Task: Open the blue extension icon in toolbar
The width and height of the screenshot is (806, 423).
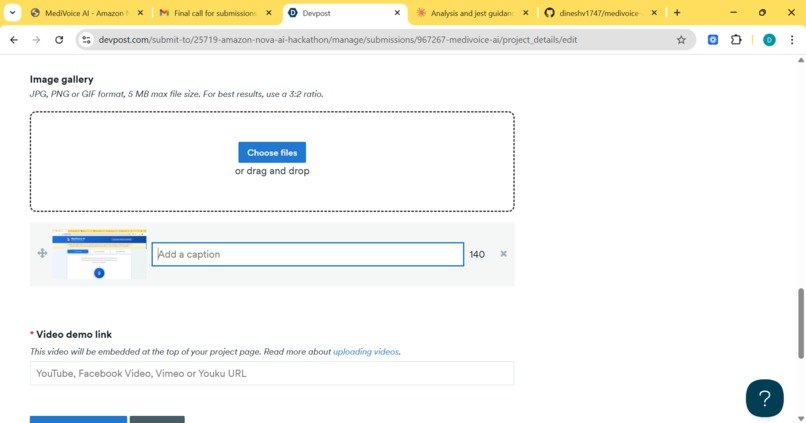Action: tap(713, 40)
